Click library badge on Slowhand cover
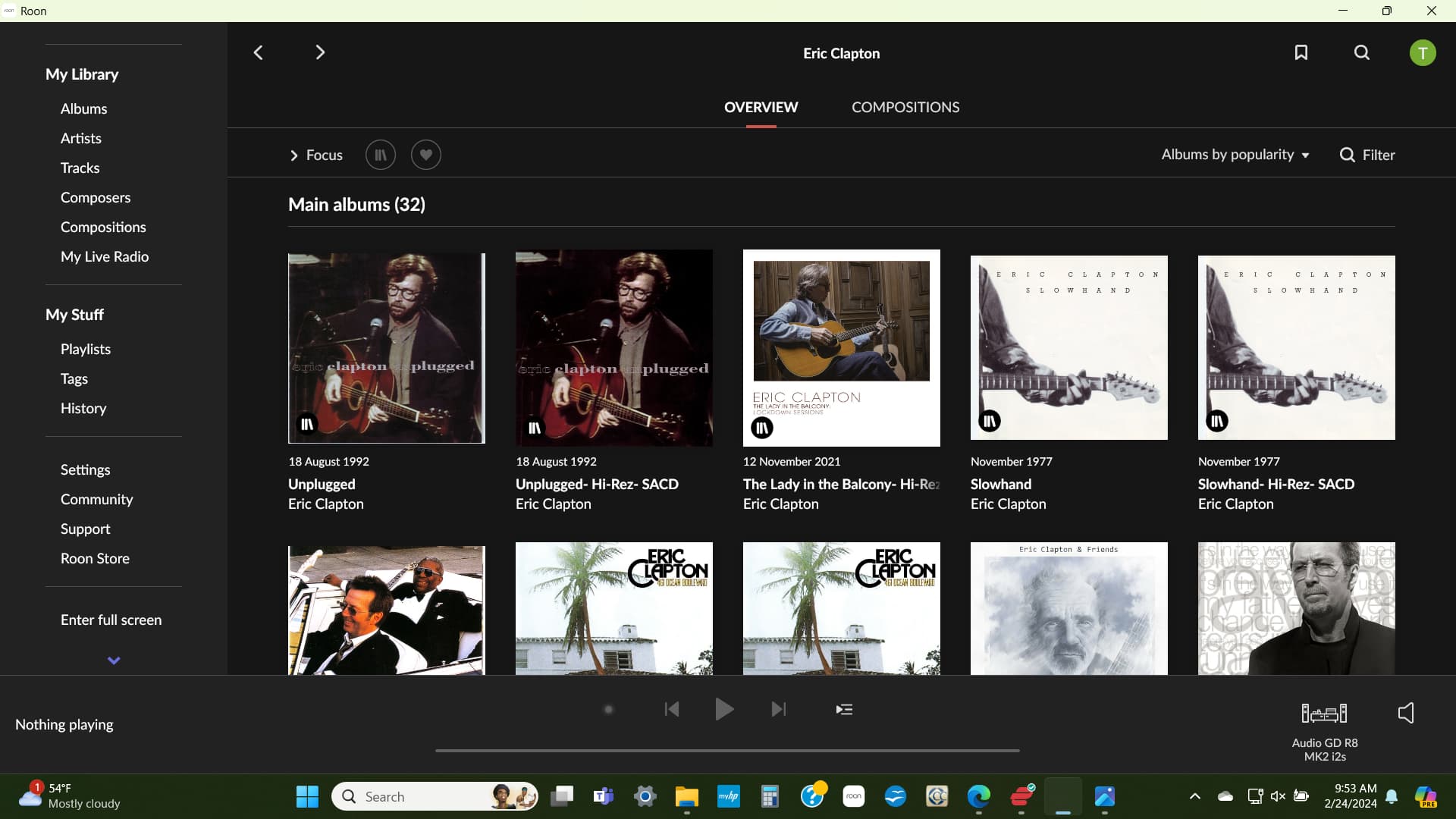 pos(990,421)
